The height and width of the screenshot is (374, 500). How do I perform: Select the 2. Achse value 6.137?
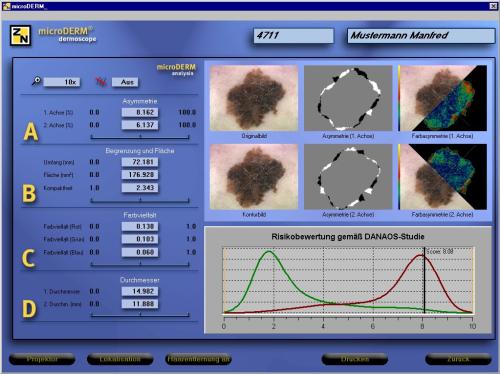click(140, 125)
